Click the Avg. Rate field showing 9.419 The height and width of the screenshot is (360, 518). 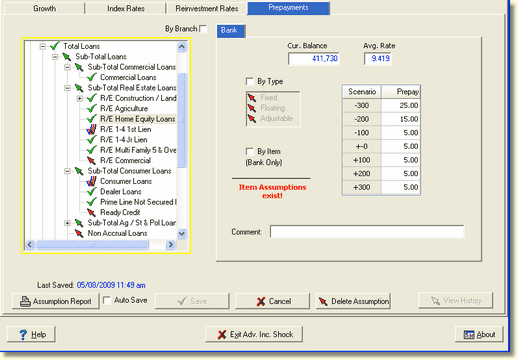pos(378,59)
